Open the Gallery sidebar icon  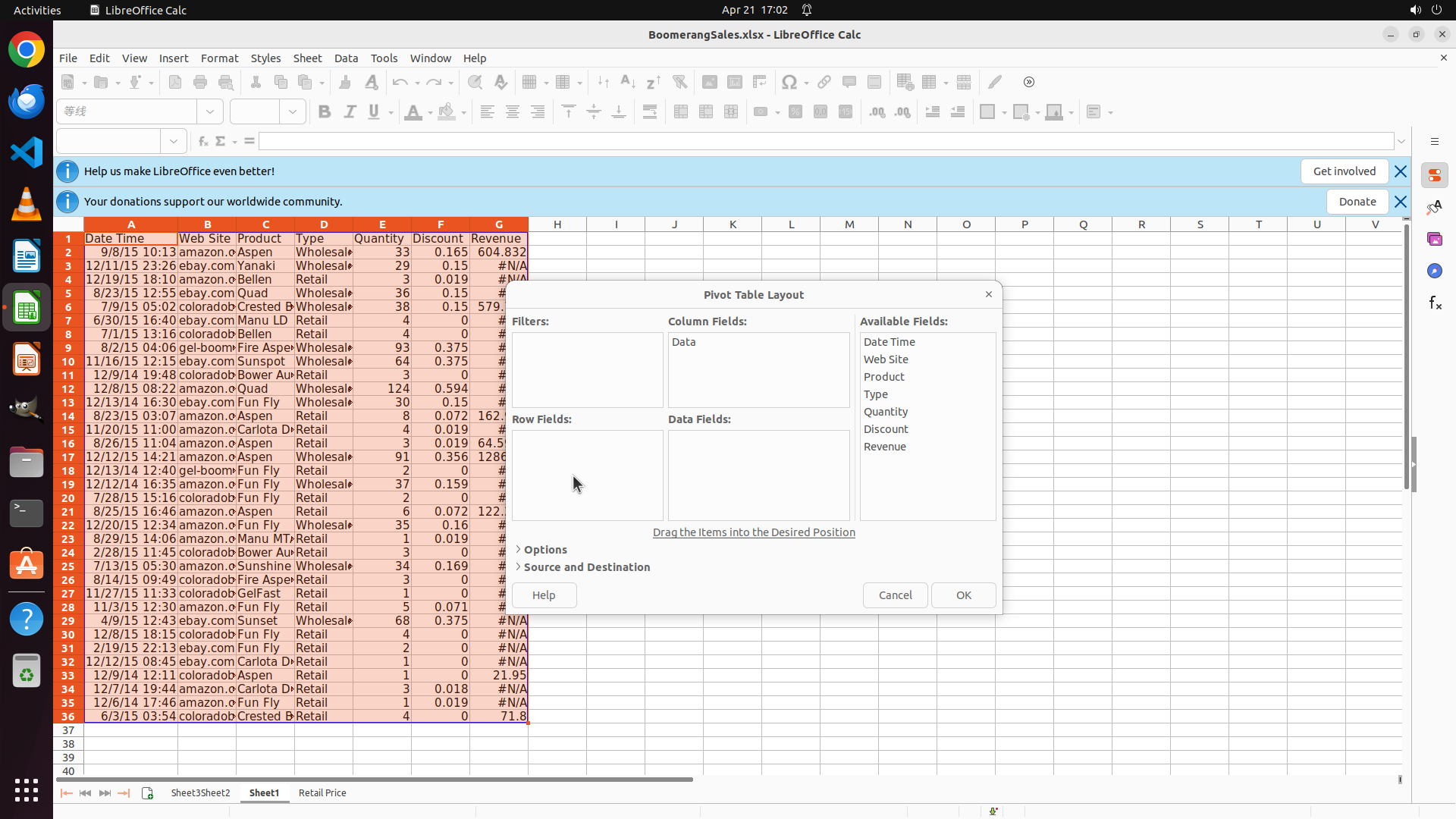[x=1434, y=239]
